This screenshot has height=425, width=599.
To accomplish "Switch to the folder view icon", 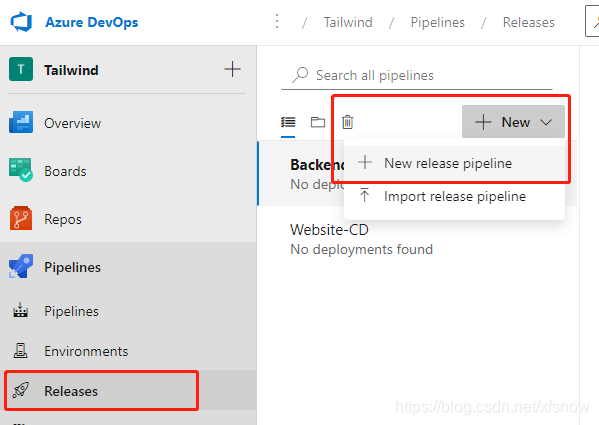I will tap(318, 122).
